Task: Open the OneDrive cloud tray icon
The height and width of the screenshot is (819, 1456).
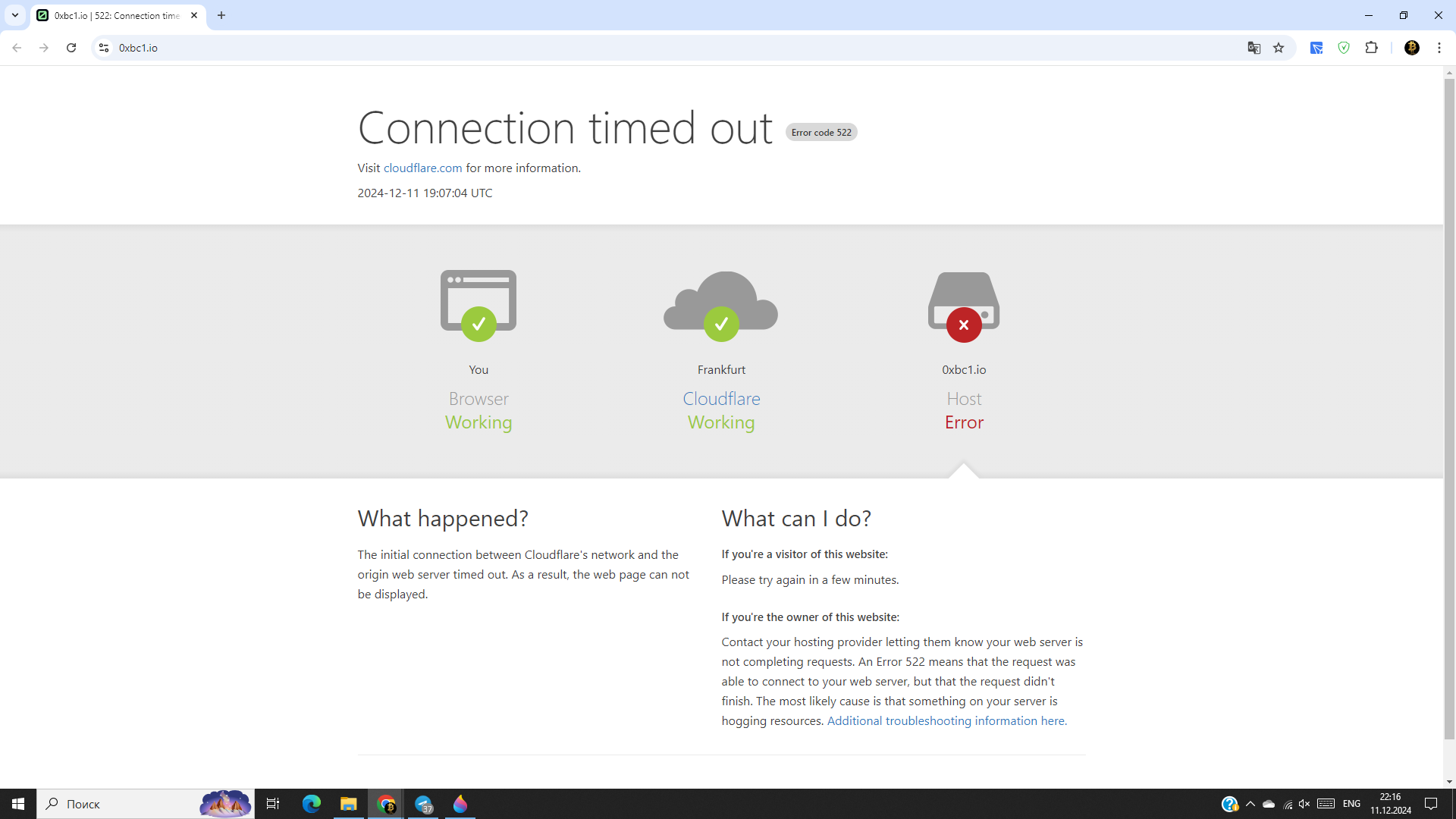Action: (x=1269, y=804)
